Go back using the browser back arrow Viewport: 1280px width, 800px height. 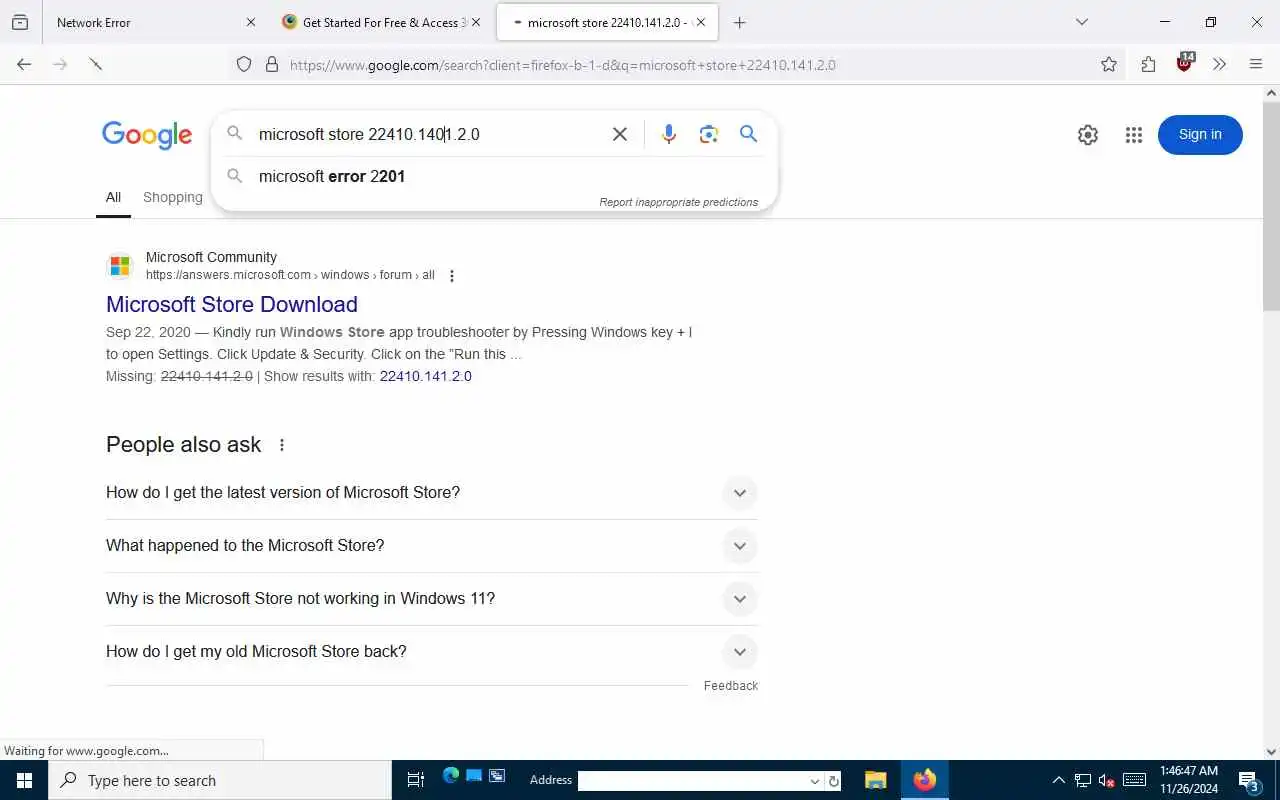(24, 64)
